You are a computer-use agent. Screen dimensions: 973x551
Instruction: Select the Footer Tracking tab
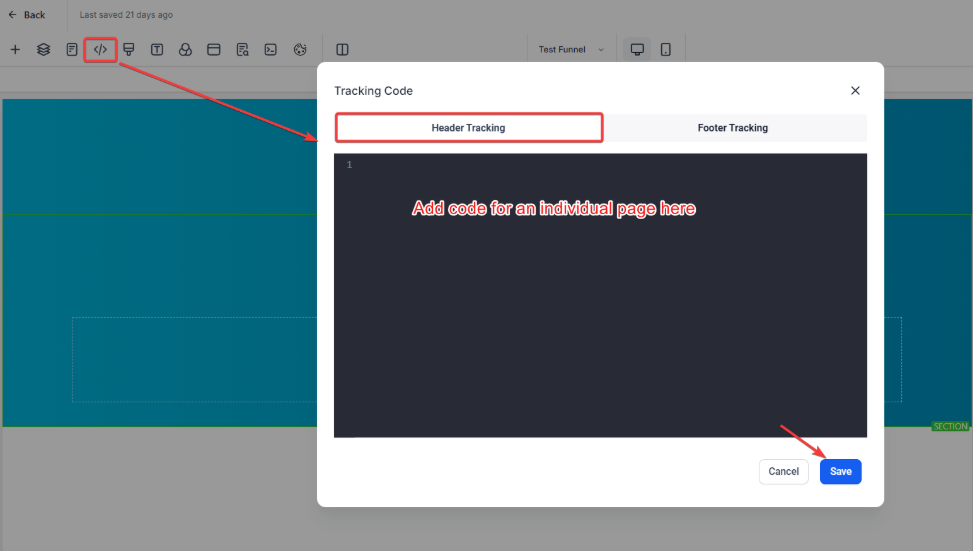click(x=732, y=128)
